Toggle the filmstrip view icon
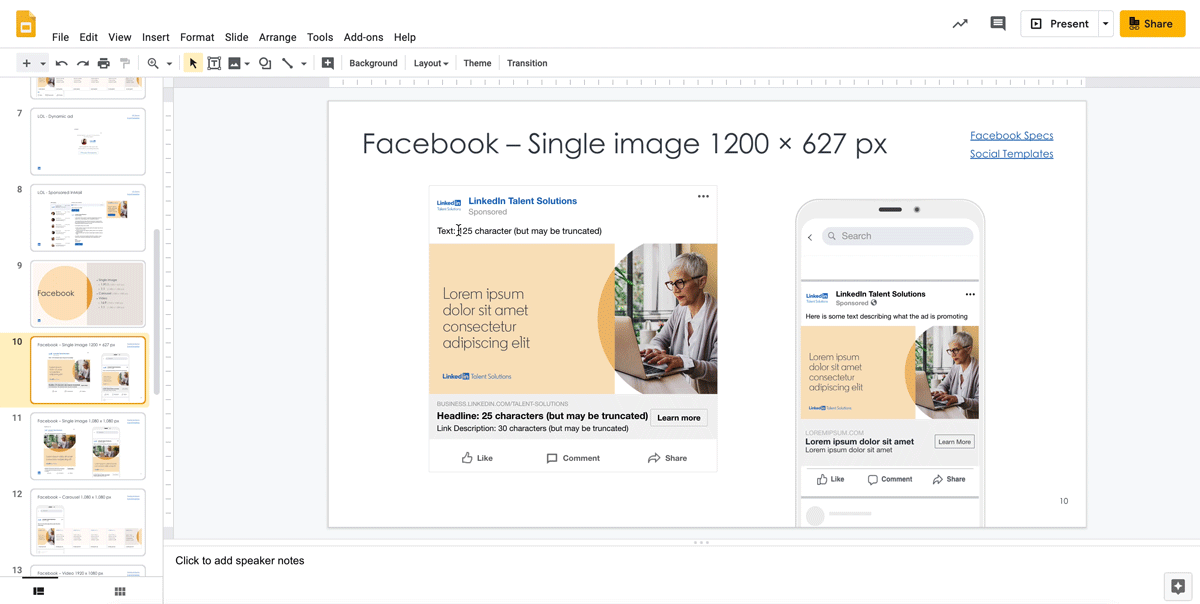Screen dimensions: 1200x604 [x=39, y=591]
